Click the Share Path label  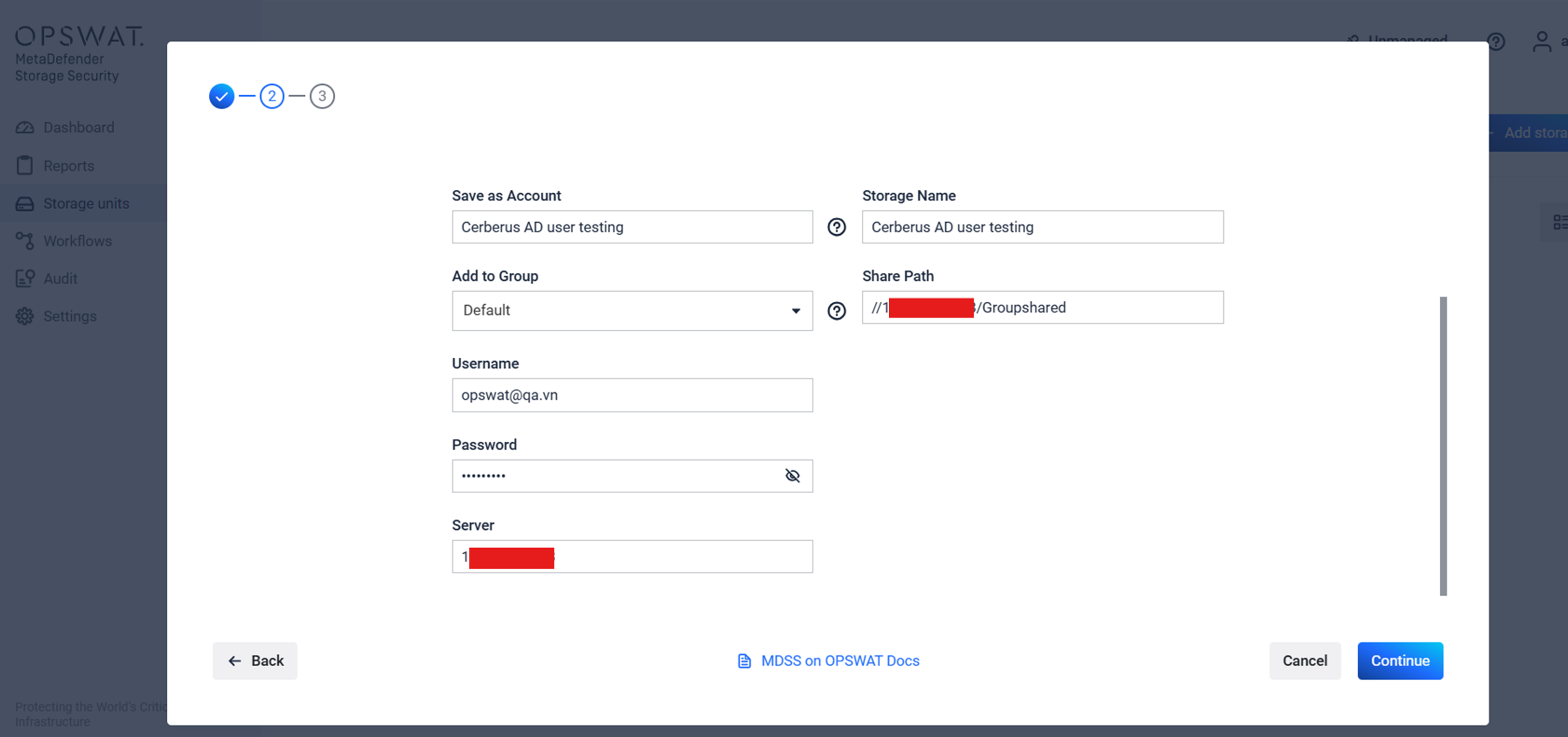897,276
